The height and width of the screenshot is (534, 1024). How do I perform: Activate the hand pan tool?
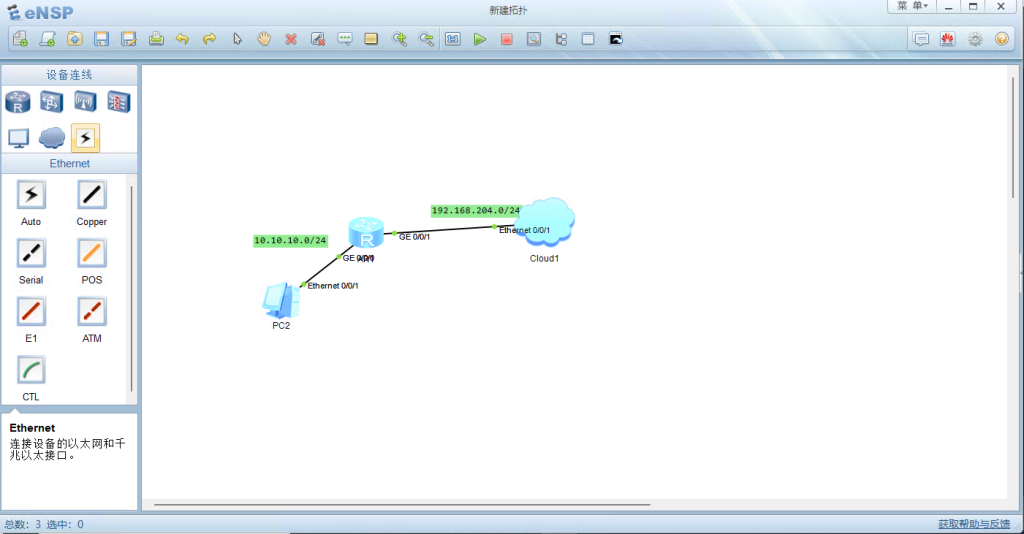pyautogui.click(x=264, y=39)
